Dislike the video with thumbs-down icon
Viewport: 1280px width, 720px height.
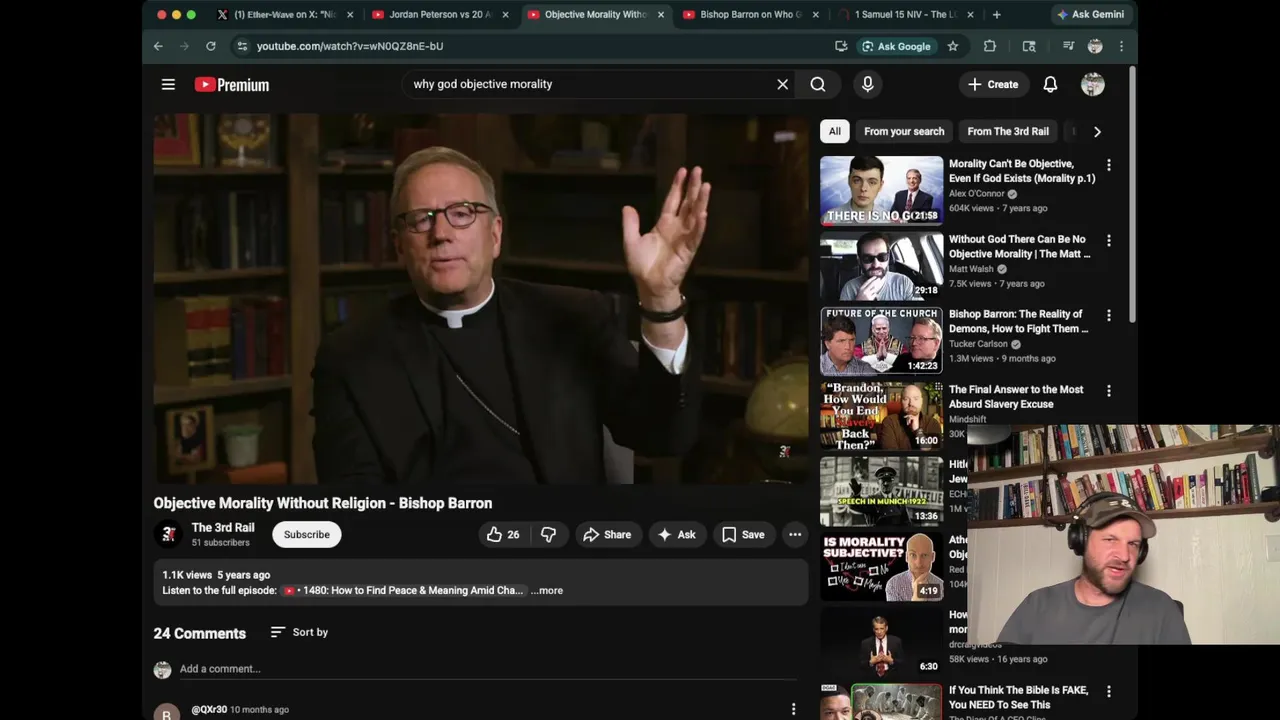[x=548, y=534]
